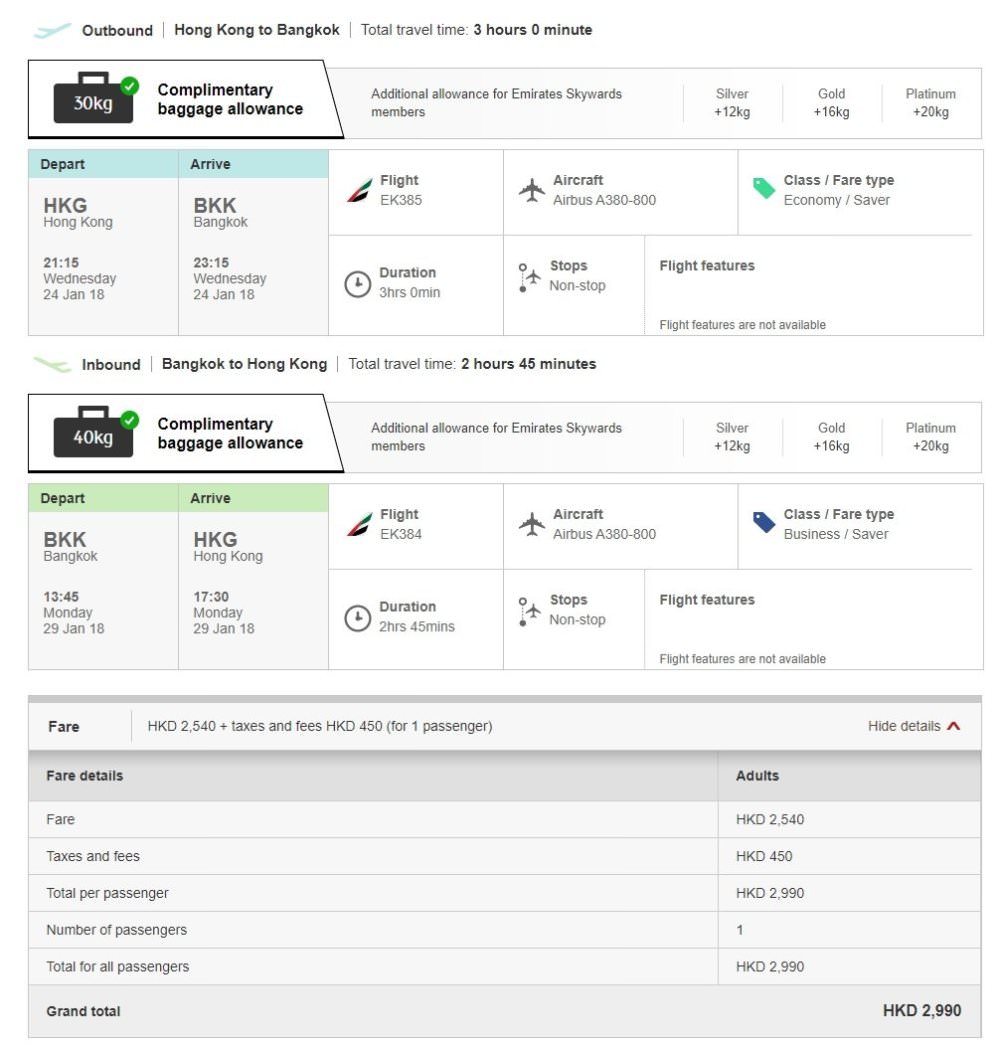Click the outbound Aircraft airplane icon

532,190
